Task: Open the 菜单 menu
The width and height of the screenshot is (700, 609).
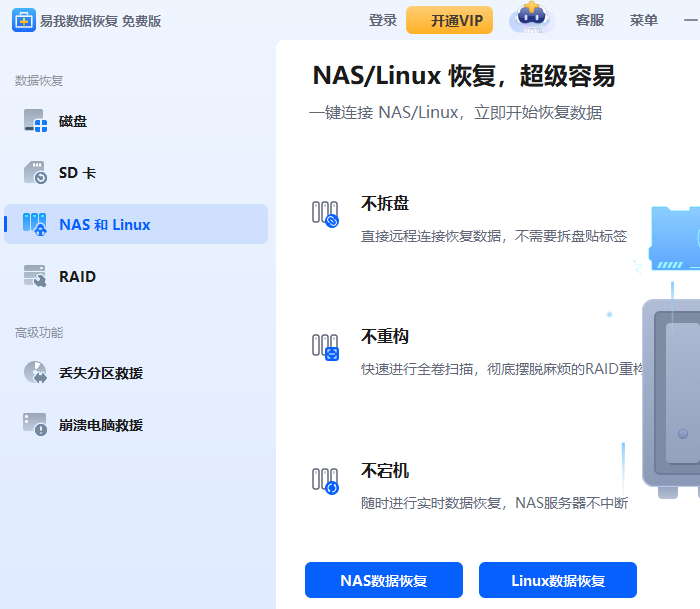Action: (x=643, y=20)
